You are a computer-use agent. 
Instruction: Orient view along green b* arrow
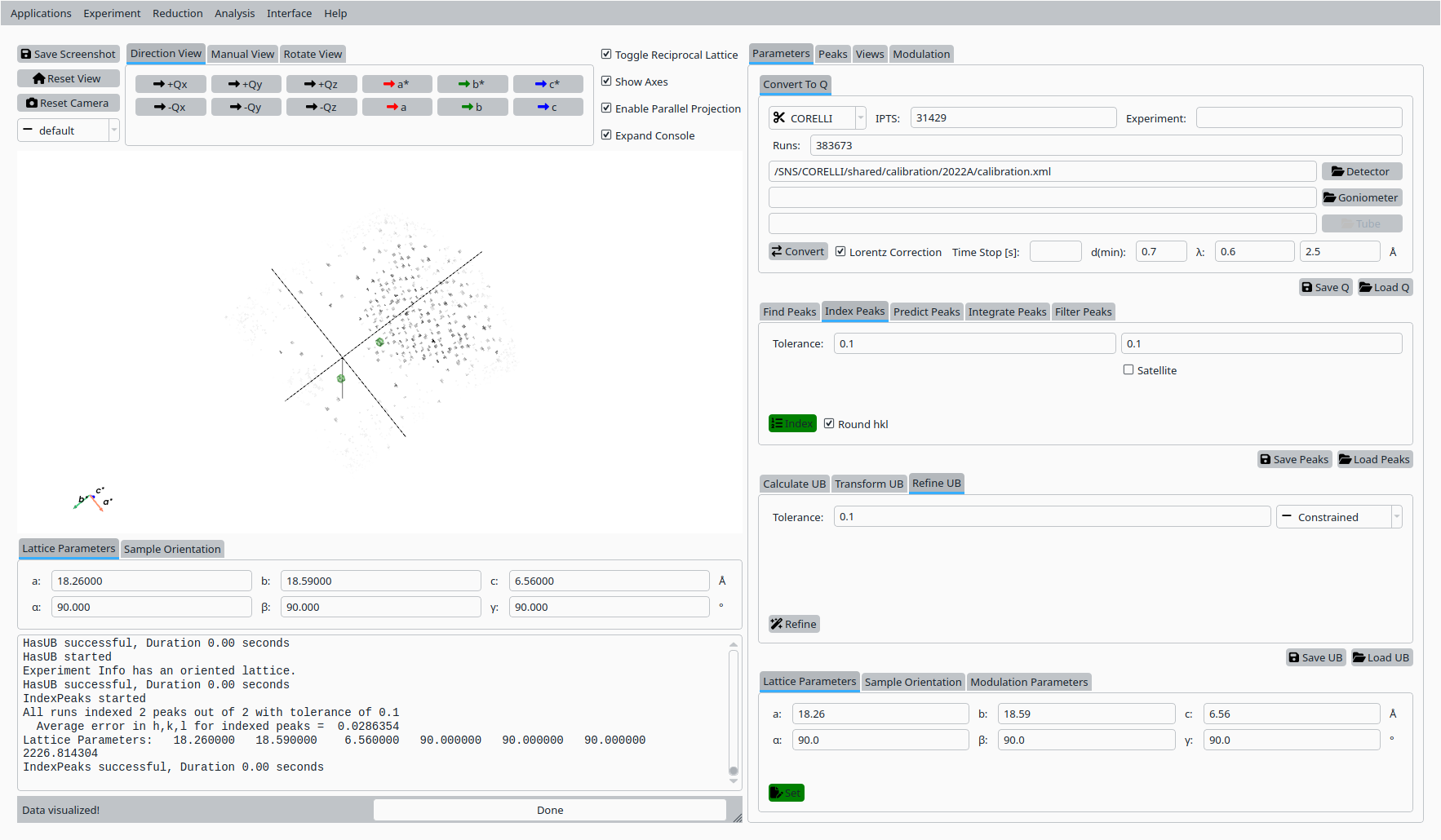[472, 84]
